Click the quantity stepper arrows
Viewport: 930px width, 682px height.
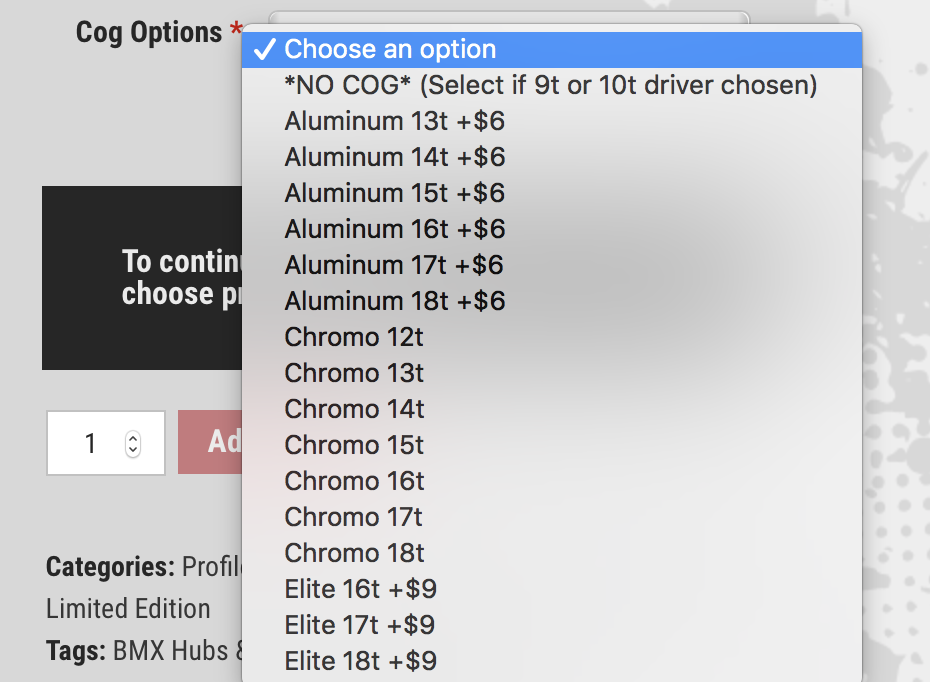click(133, 444)
